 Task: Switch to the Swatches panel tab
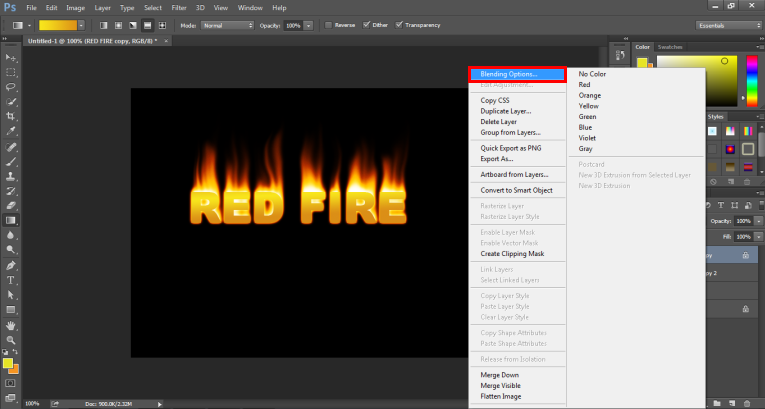pos(670,46)
